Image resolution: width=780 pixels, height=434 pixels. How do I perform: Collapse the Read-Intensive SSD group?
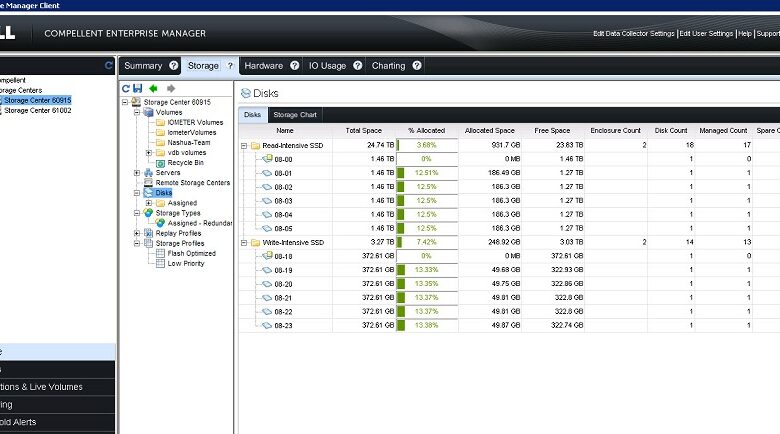coord(244,146)
